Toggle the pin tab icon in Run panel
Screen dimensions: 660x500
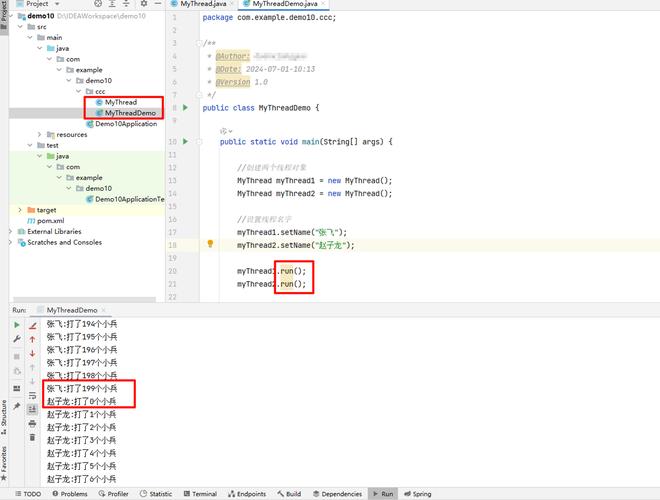tap(17, 406)
